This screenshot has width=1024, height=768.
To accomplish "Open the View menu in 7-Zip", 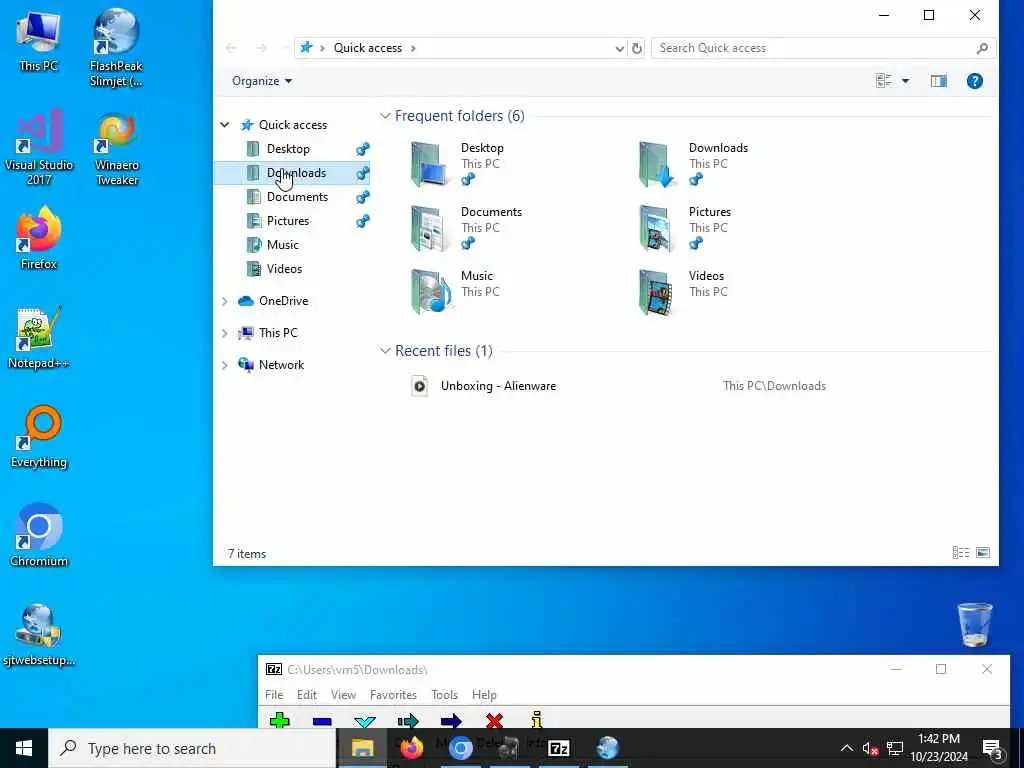I will (343, 695).
